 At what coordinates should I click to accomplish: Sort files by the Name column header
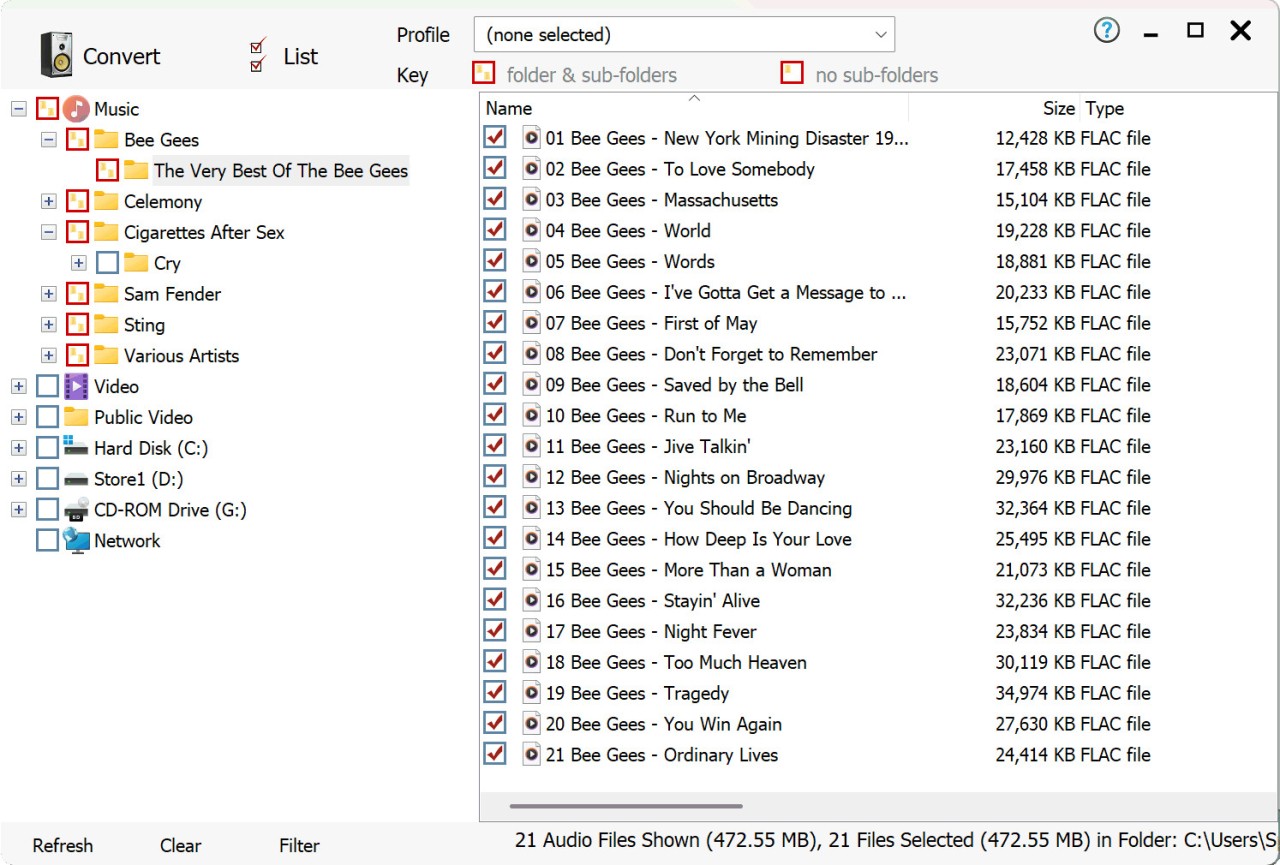tap(509, 109)
